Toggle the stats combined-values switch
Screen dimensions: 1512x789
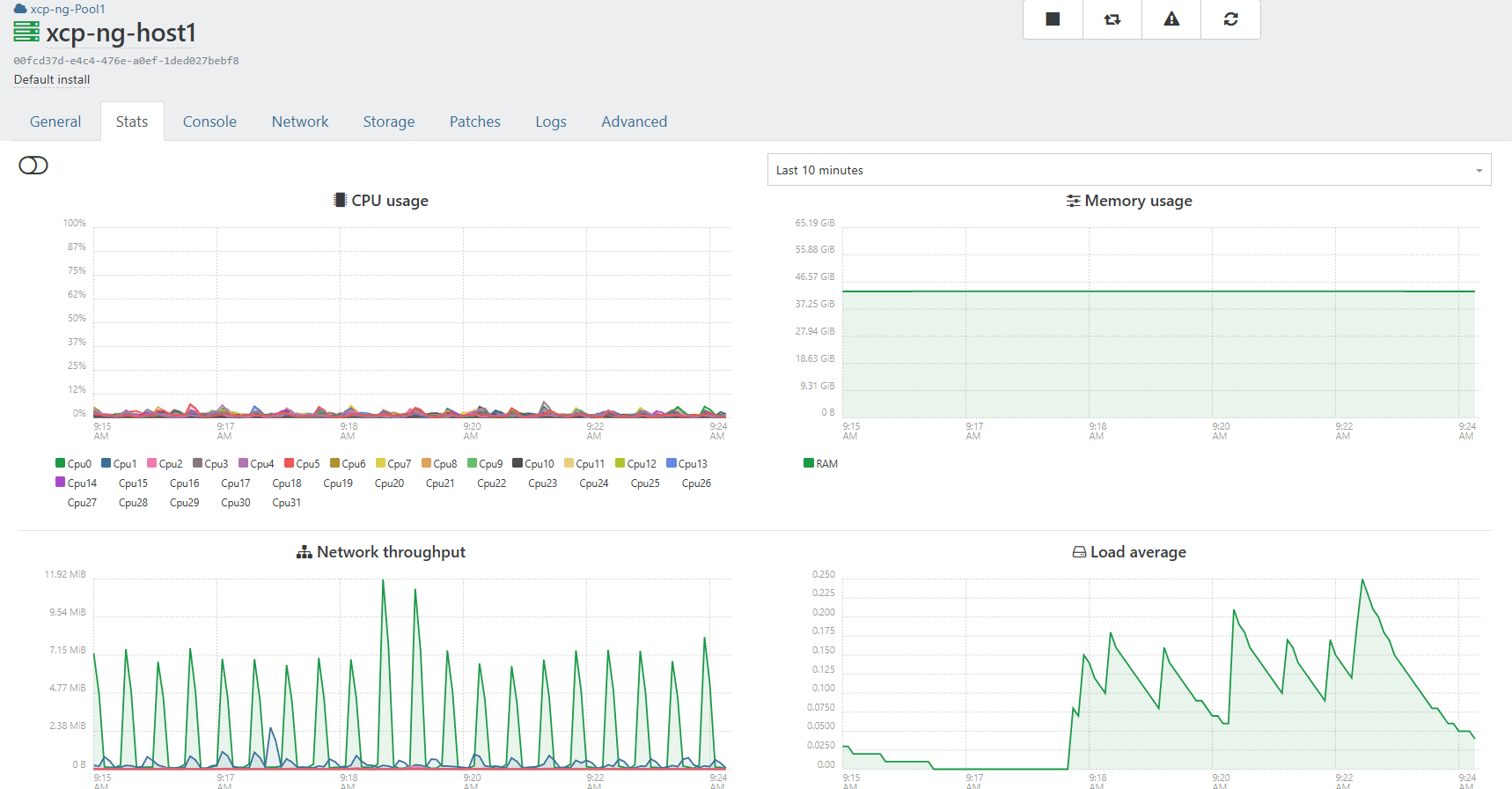33,166
